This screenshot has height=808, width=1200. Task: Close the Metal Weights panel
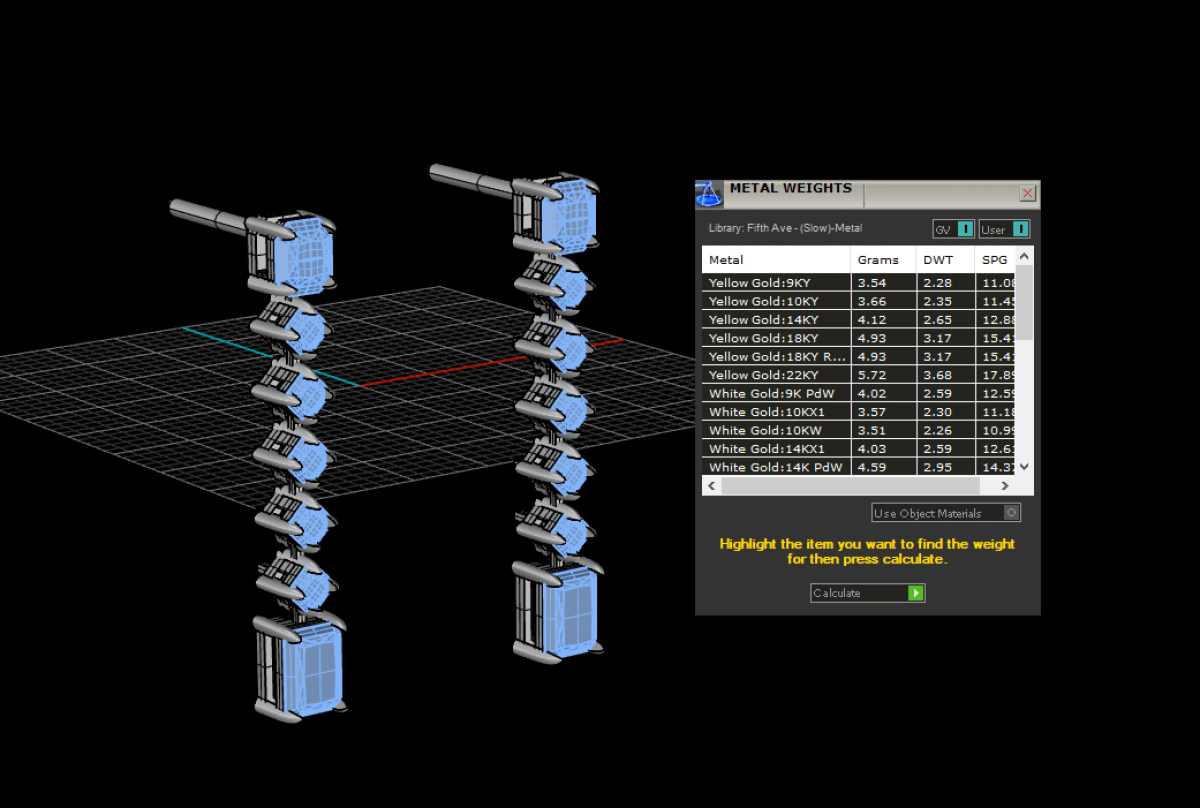pyautogui.click(x=1027, y=193)
